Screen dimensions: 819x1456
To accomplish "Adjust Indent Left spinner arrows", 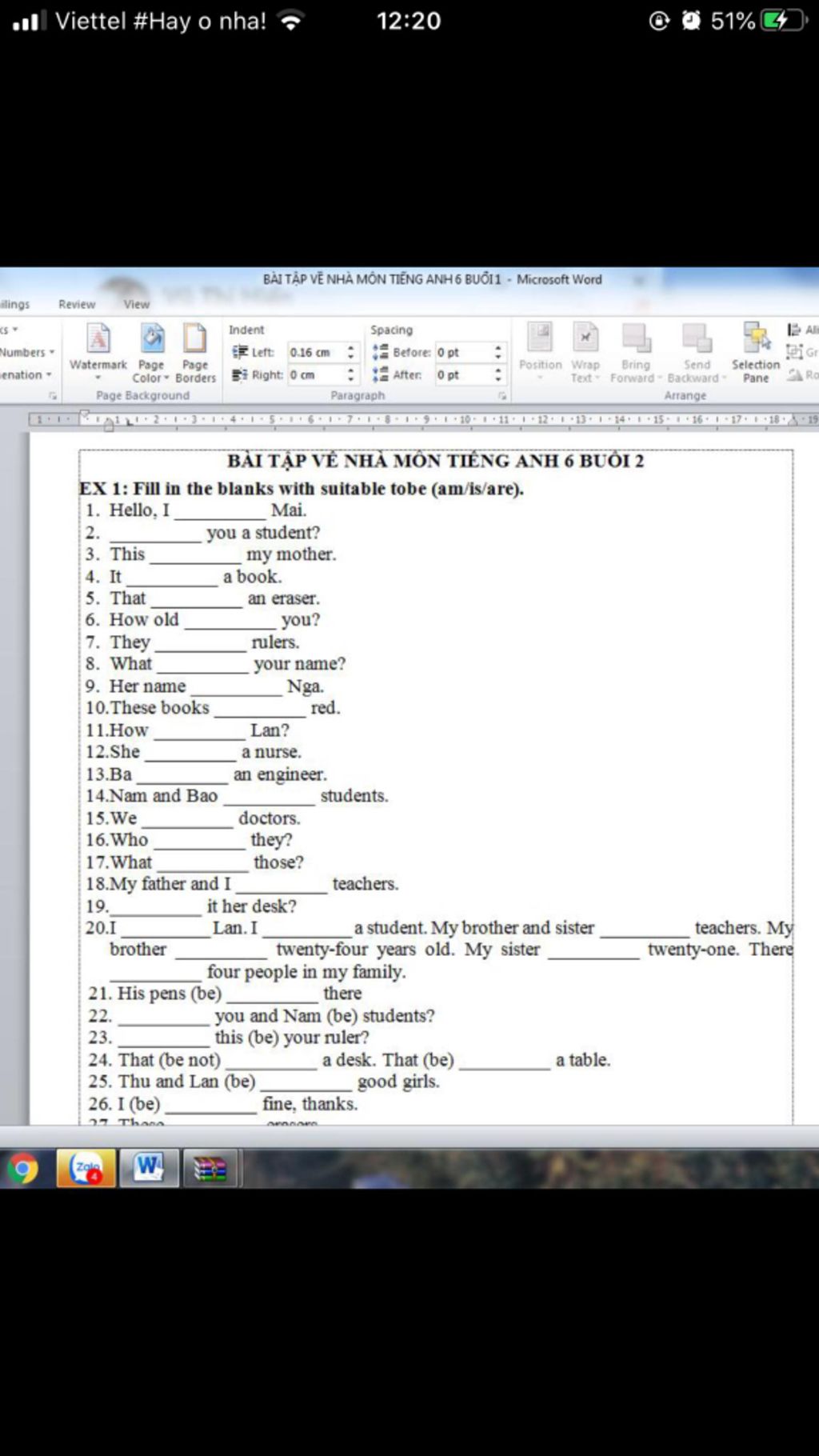I will (x=350, y=352).
